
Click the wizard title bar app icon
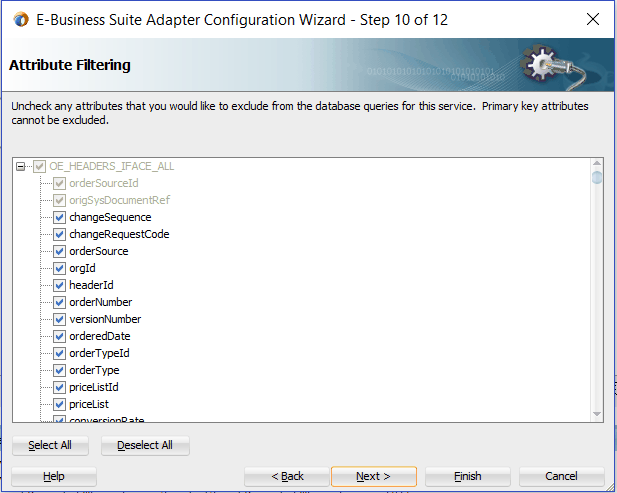(x=21, y=19)
